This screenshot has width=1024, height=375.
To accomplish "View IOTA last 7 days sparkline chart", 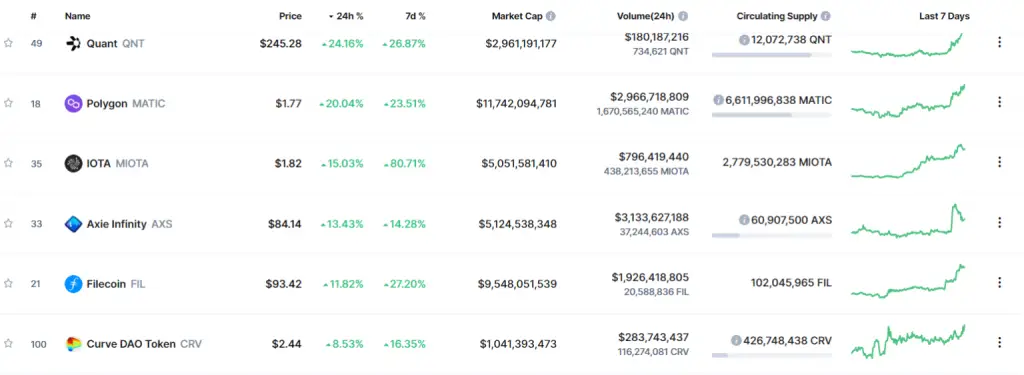I will click(x=908, y=161).
